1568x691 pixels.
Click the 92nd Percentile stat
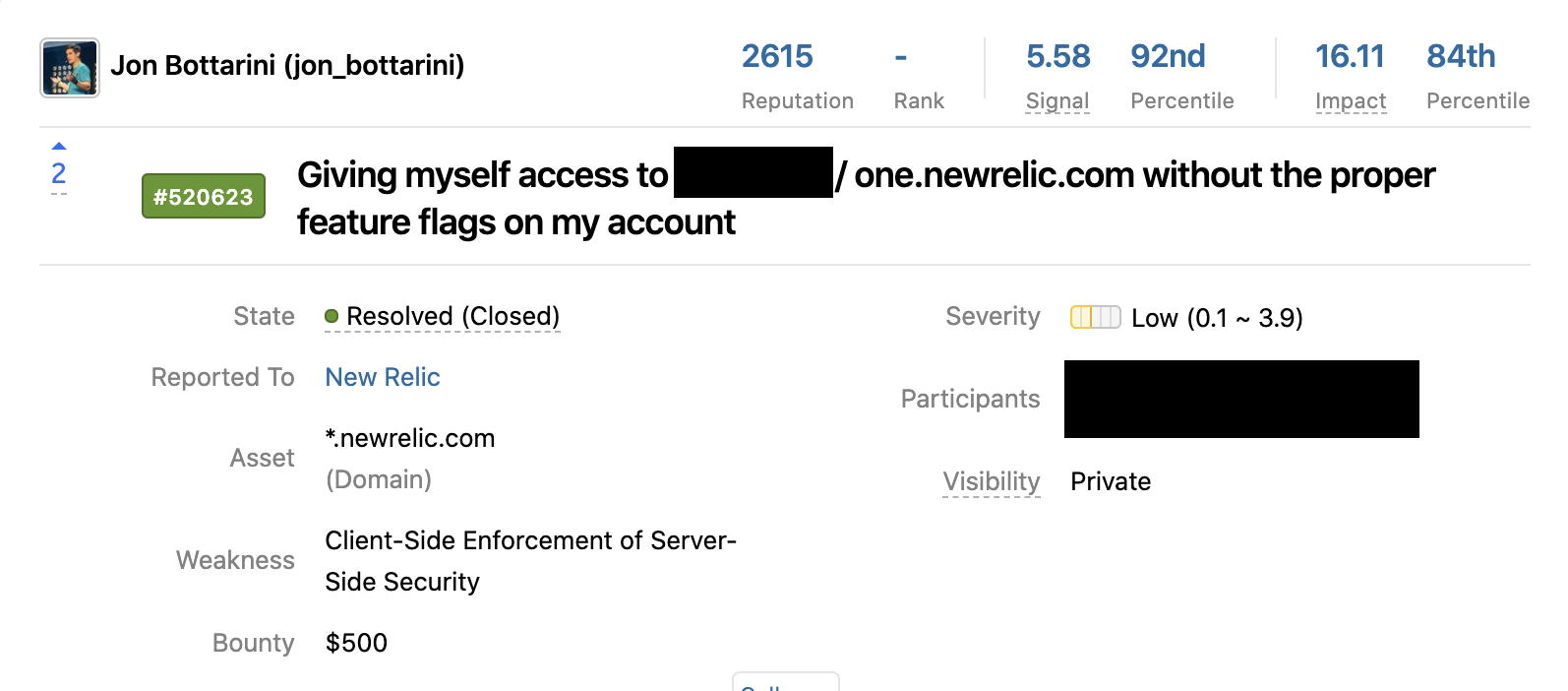[x=1169, y=57]
